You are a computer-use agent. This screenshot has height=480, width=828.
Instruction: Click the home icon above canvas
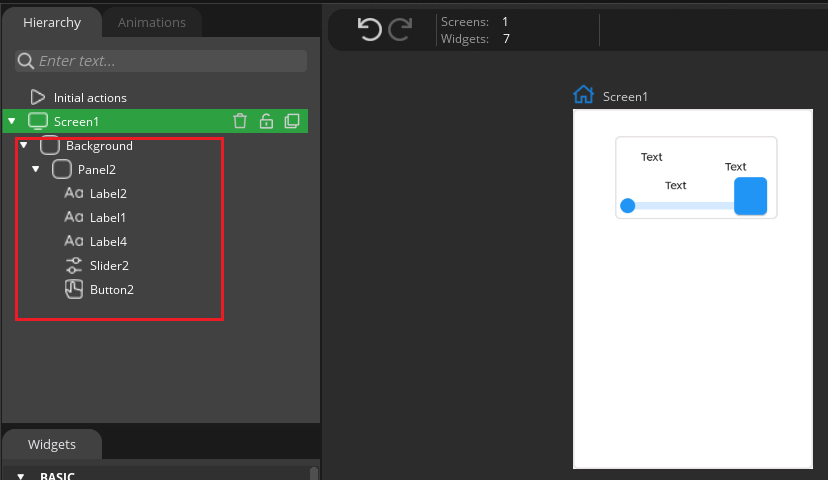584,95
